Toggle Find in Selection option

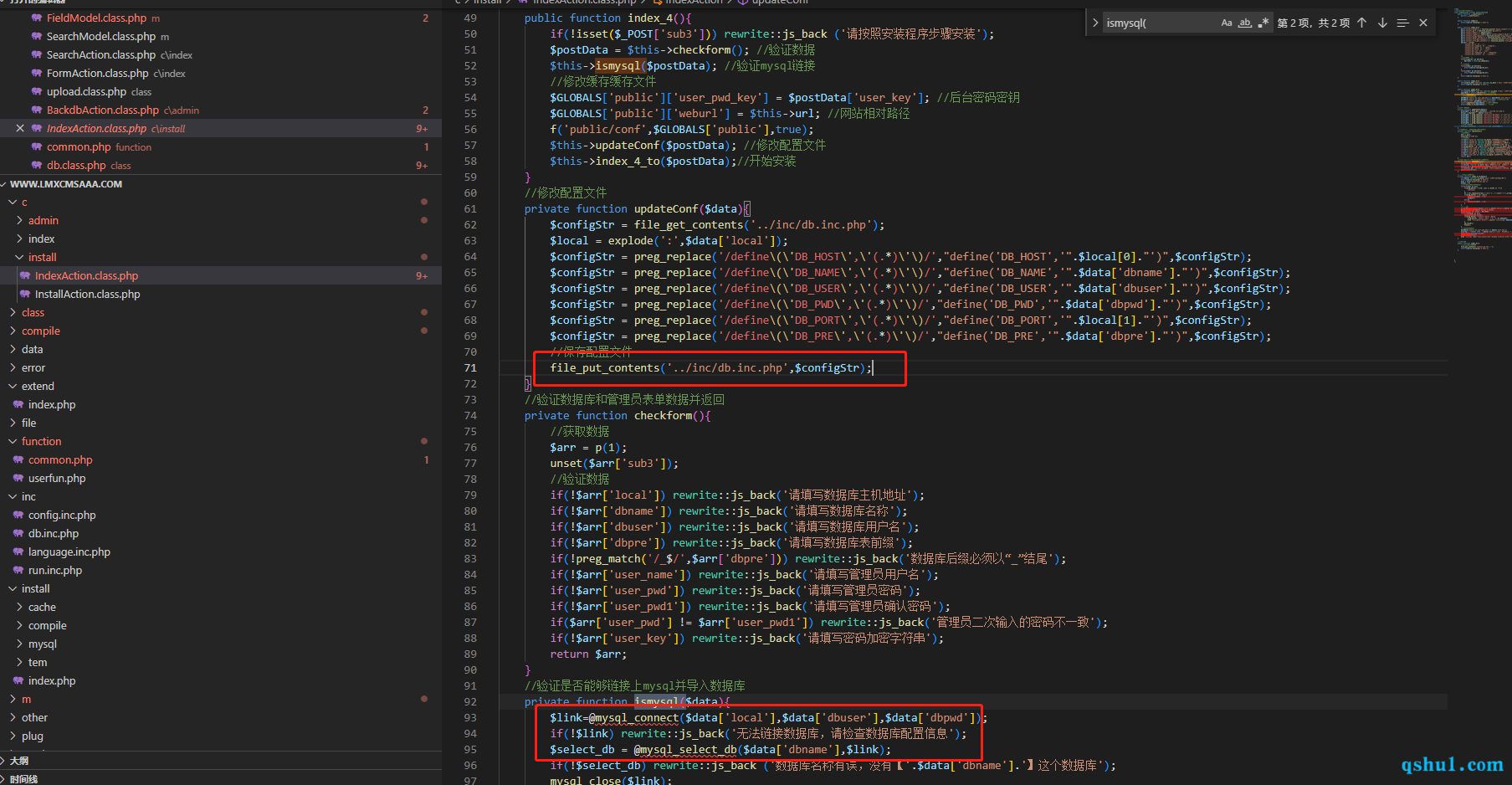pos(1402,23)
